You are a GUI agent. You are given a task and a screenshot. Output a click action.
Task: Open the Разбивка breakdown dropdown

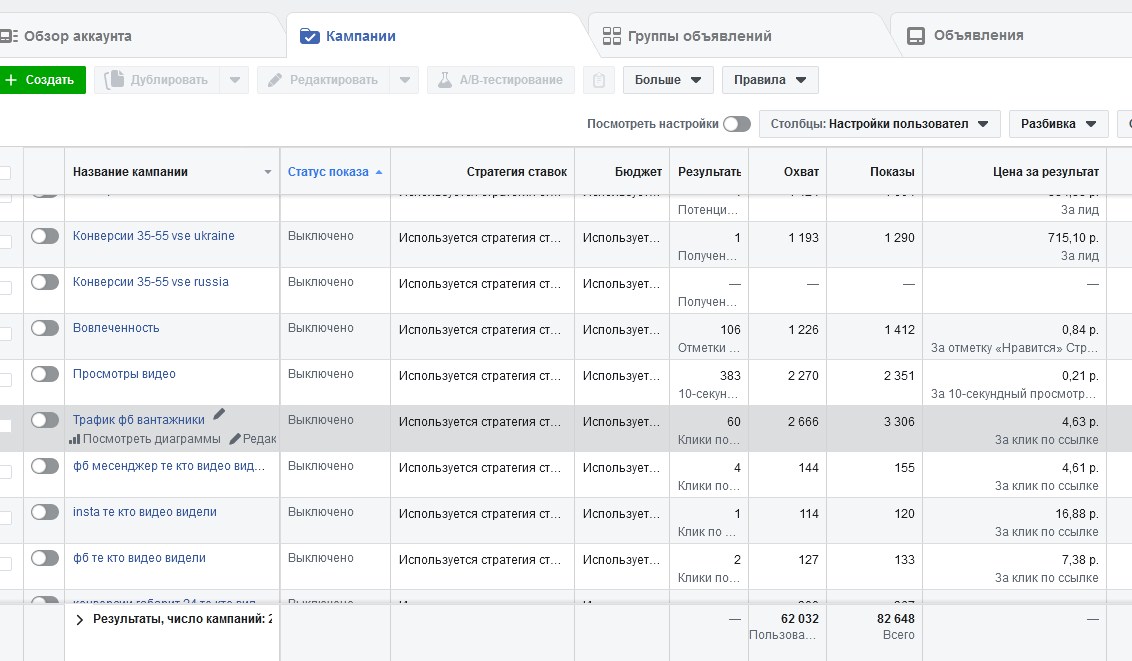[x=1058, y=124]
